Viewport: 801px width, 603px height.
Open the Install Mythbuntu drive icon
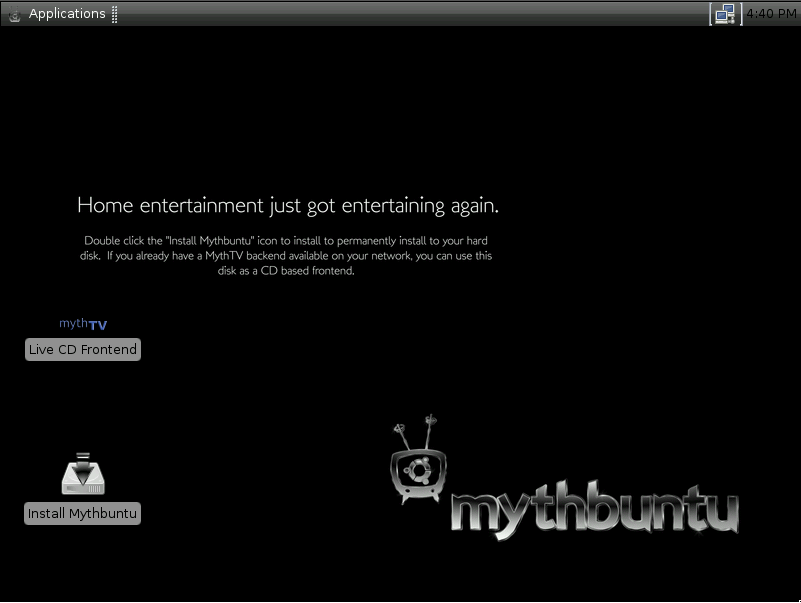coord(82,475)
